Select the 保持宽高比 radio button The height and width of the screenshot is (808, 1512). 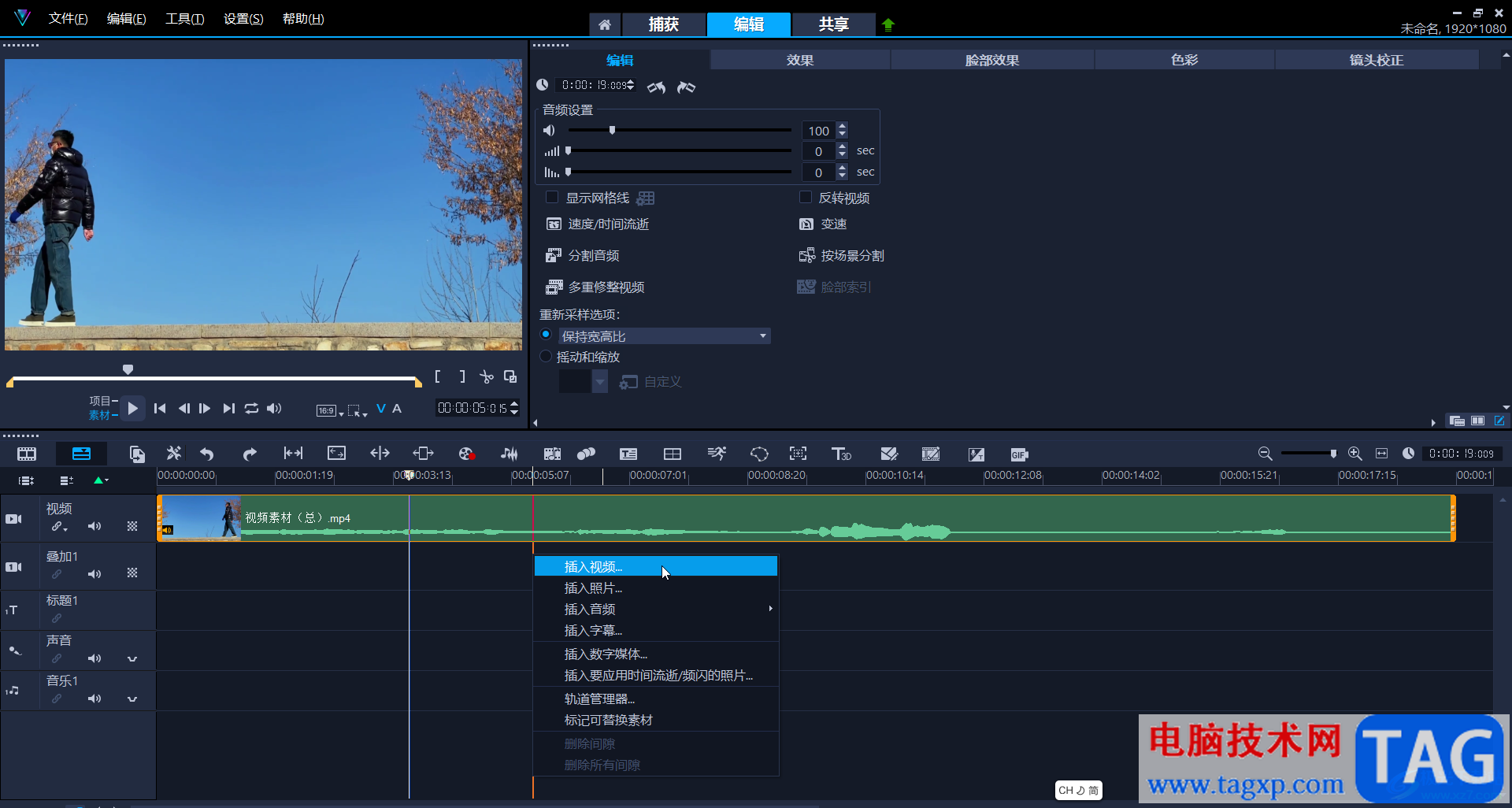[x=546, y=335]
